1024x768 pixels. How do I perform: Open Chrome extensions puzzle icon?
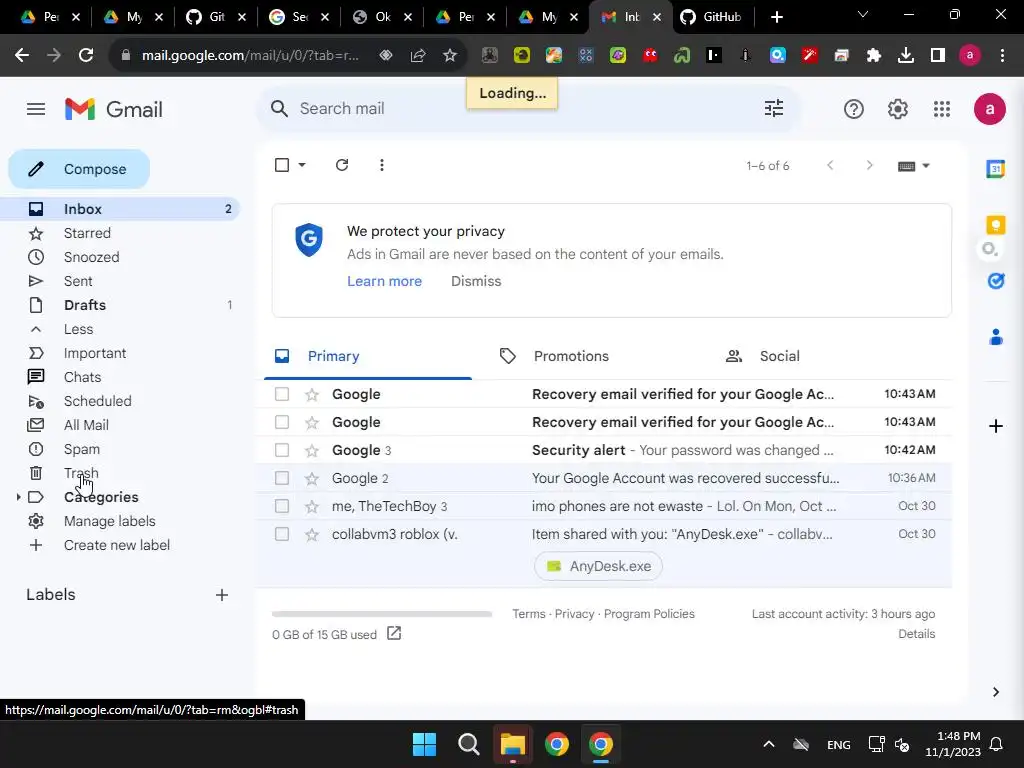(873, 56)
